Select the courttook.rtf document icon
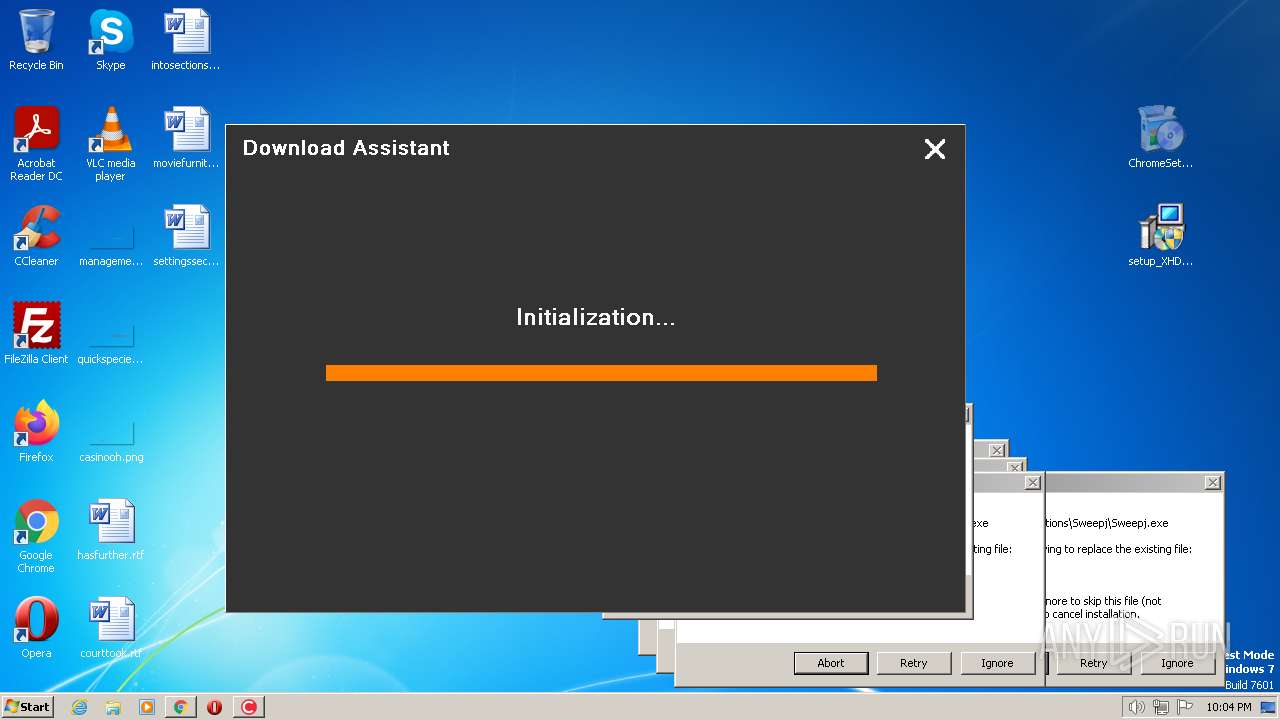 pyautogui.click(x=110, y=628)
